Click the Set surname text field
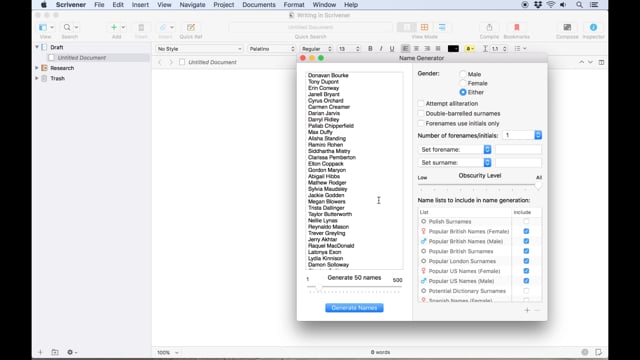 coord(518,162)
